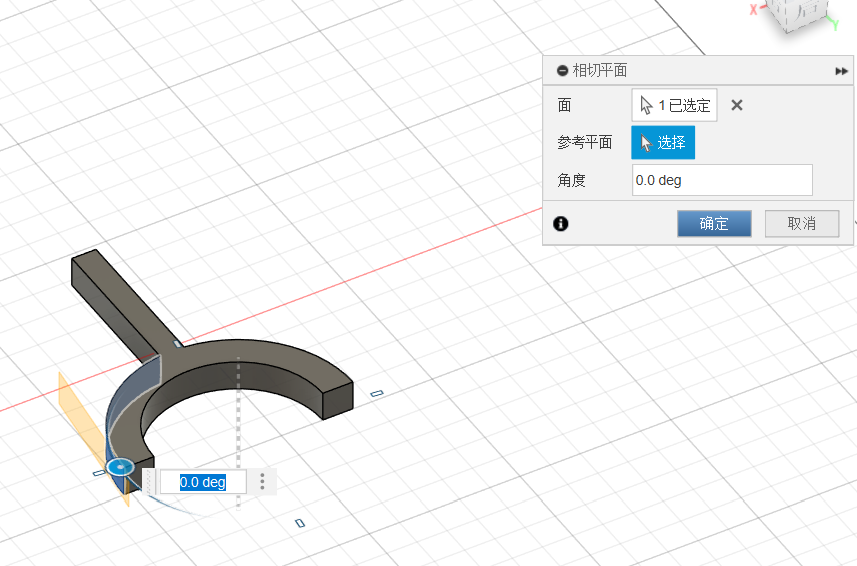Image resolution: width=857 pixels, height=566 pixels.
Task: Click the in-canvas 0.0 deg field
Action: point(203,482)
